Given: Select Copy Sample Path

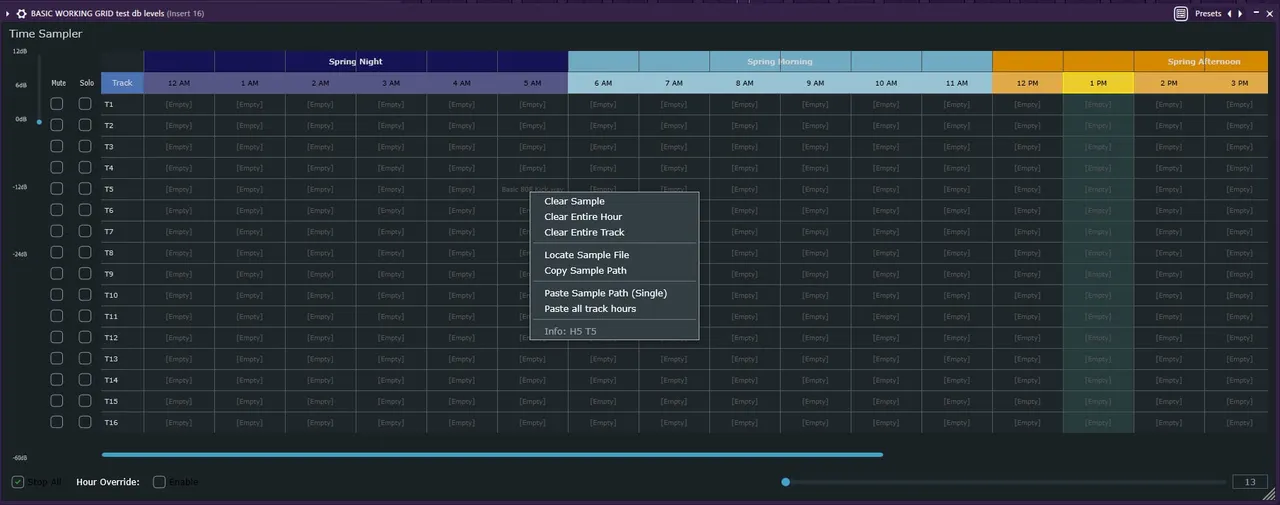Looking at the screenshot, I should tap(614, 271).
